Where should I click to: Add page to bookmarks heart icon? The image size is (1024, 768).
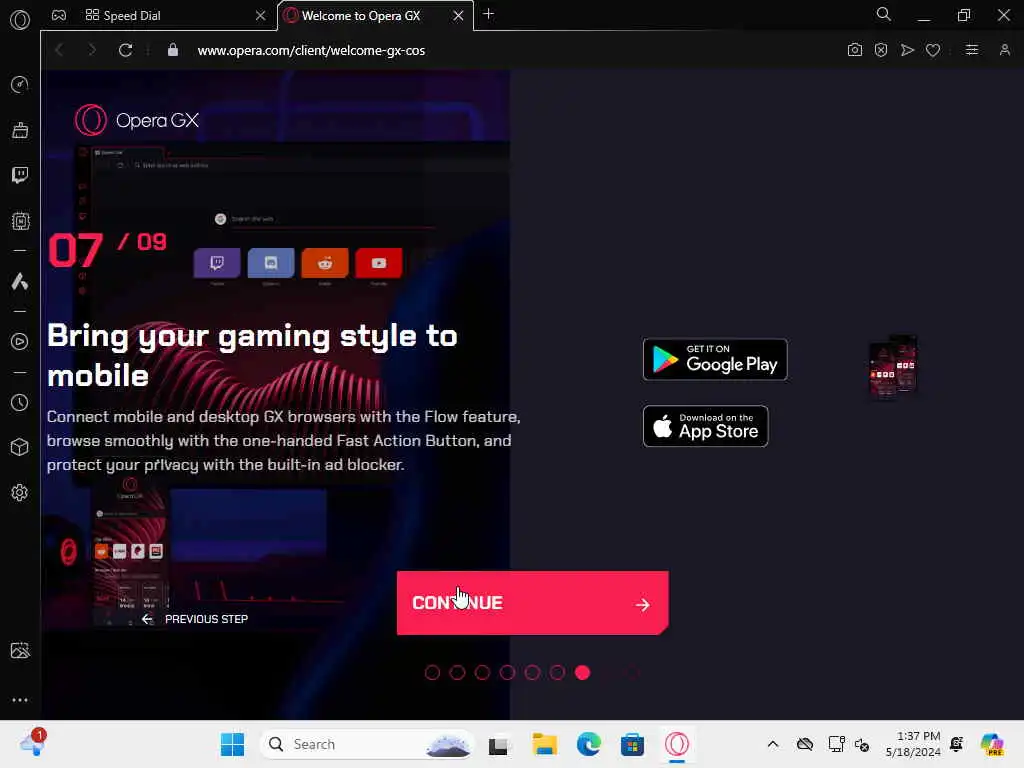coord(933,50)
